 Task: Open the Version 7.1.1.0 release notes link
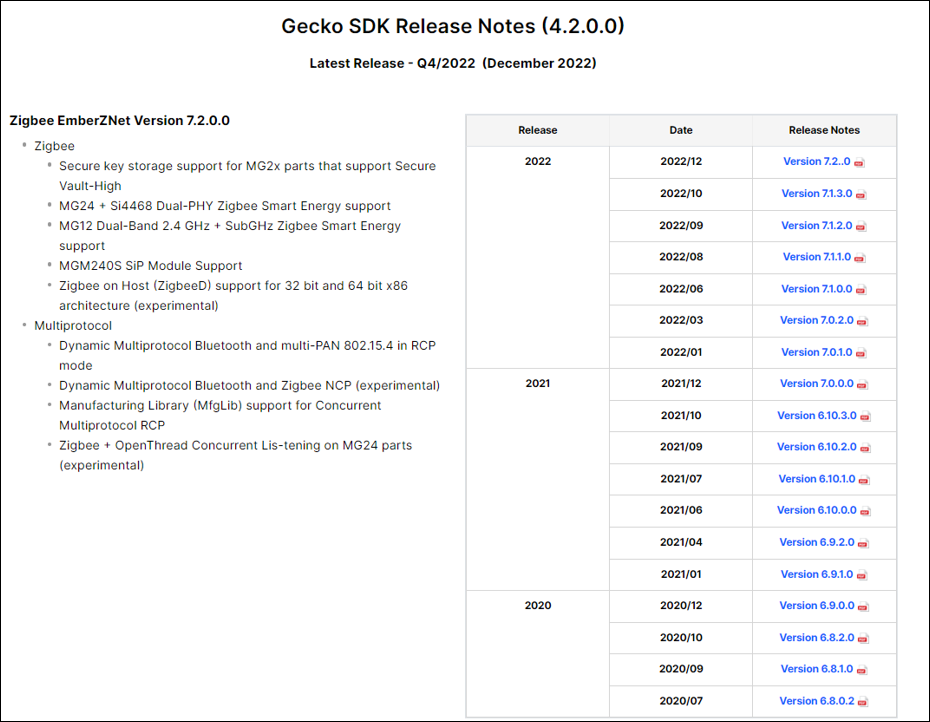point(816,257)
